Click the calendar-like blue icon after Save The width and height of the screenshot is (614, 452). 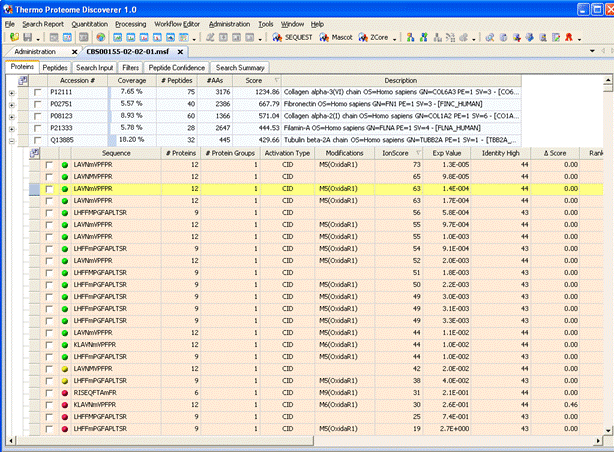click(67, 38)
